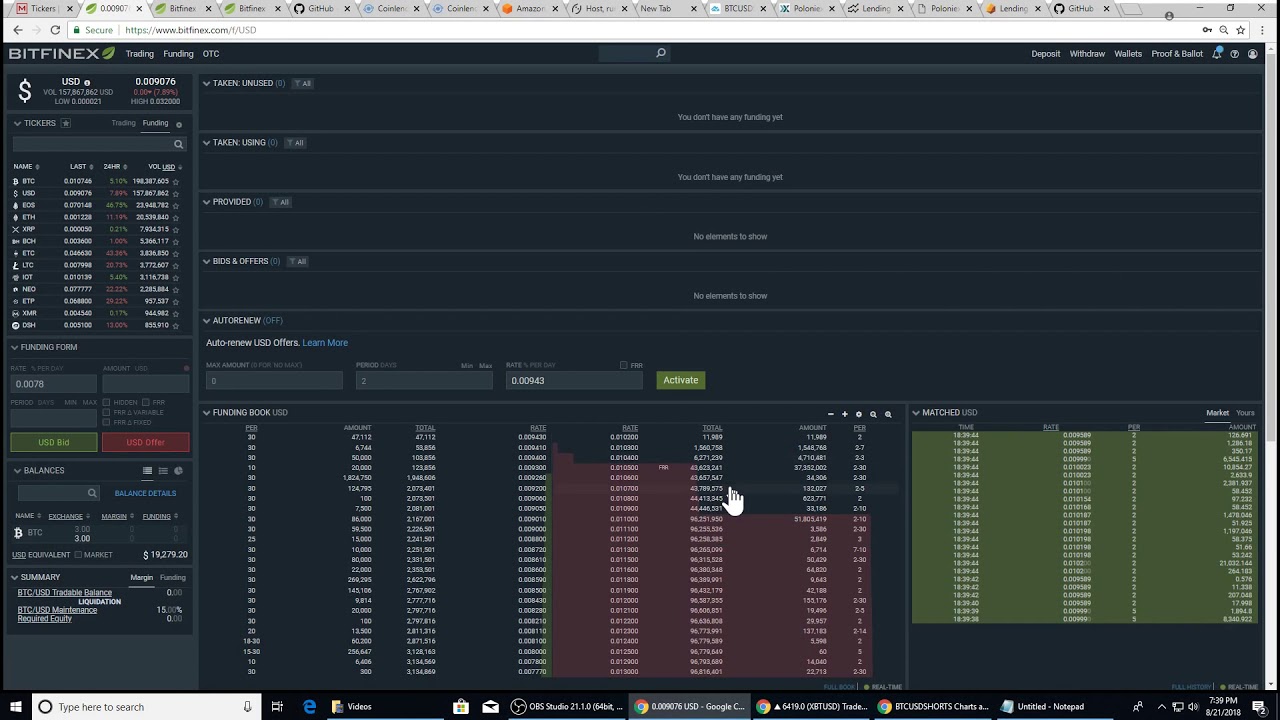Open funding book settings gear
This screenshot has height=720, width=1280.
(x=858, y=413)
